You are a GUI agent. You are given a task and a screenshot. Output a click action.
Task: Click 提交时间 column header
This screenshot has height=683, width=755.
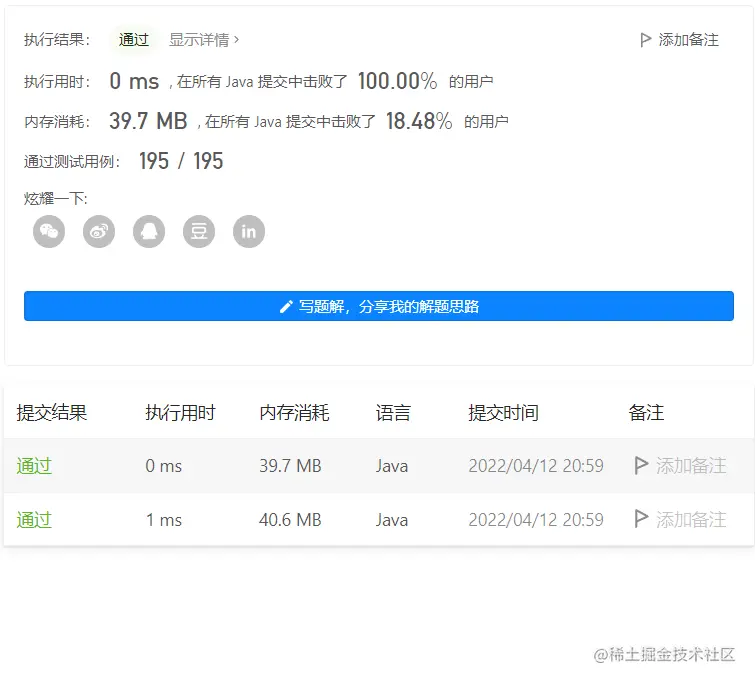point(504,413)
